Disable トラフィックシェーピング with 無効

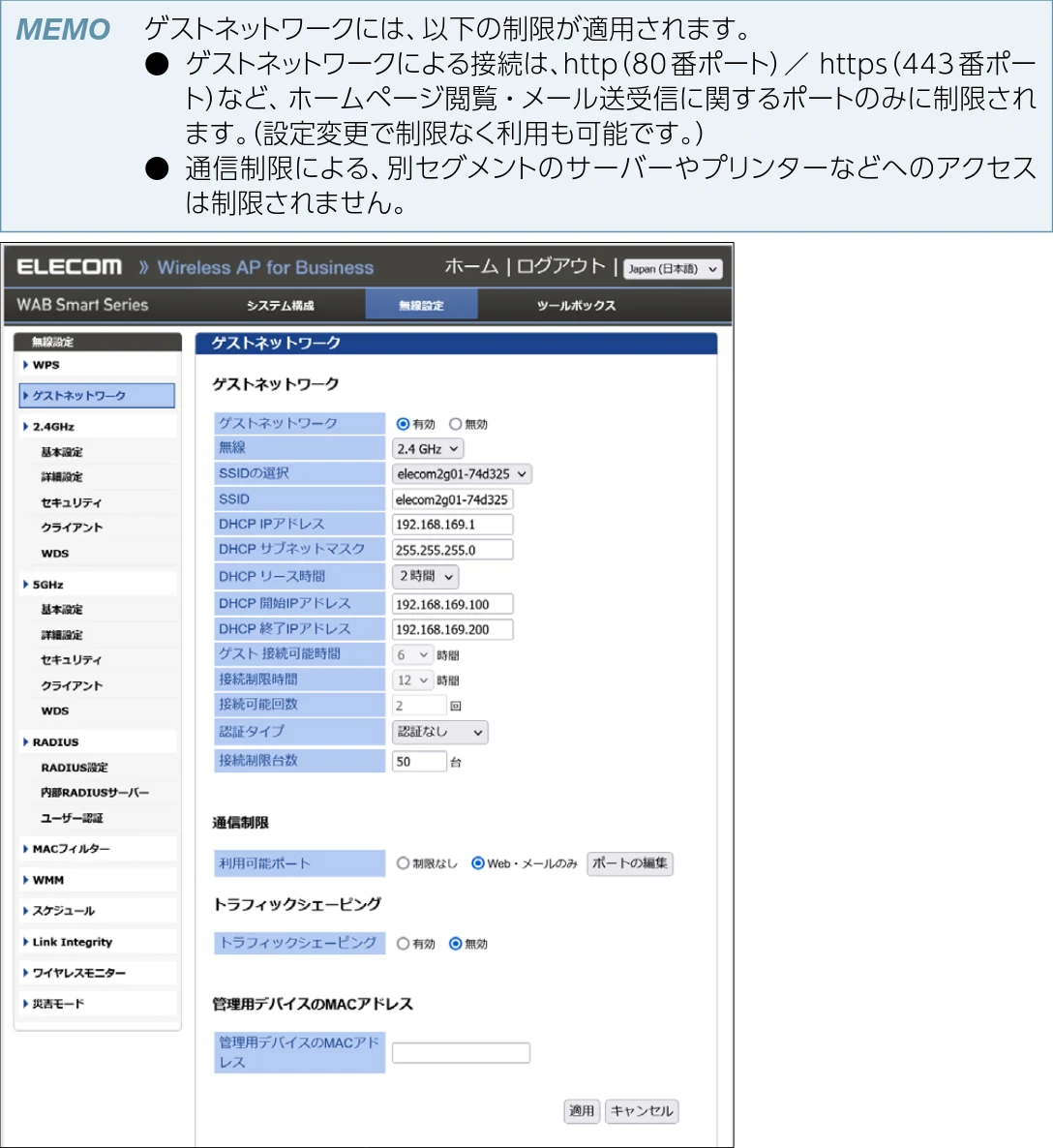(456, 944)
